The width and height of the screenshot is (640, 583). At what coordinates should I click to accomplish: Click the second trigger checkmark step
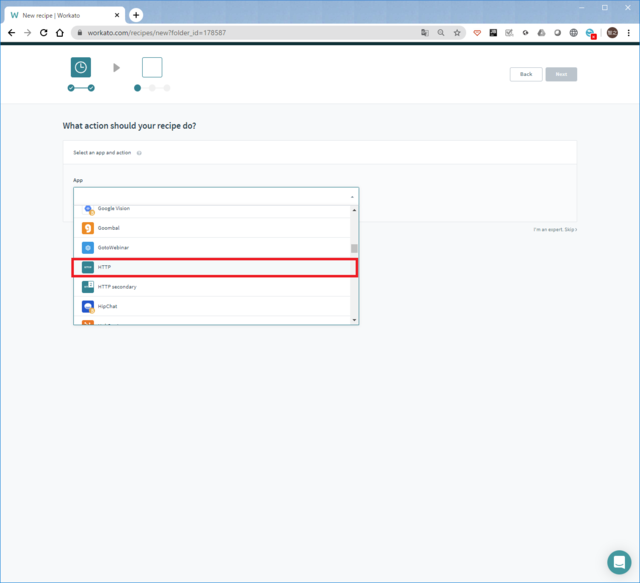tap(91, 88)
